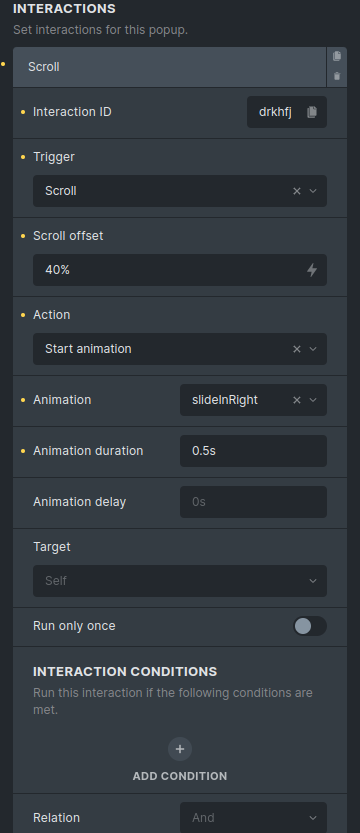360x833 pixels.
Task: Click the Interaction ID value drkhfj
Action: click(275, 112)
